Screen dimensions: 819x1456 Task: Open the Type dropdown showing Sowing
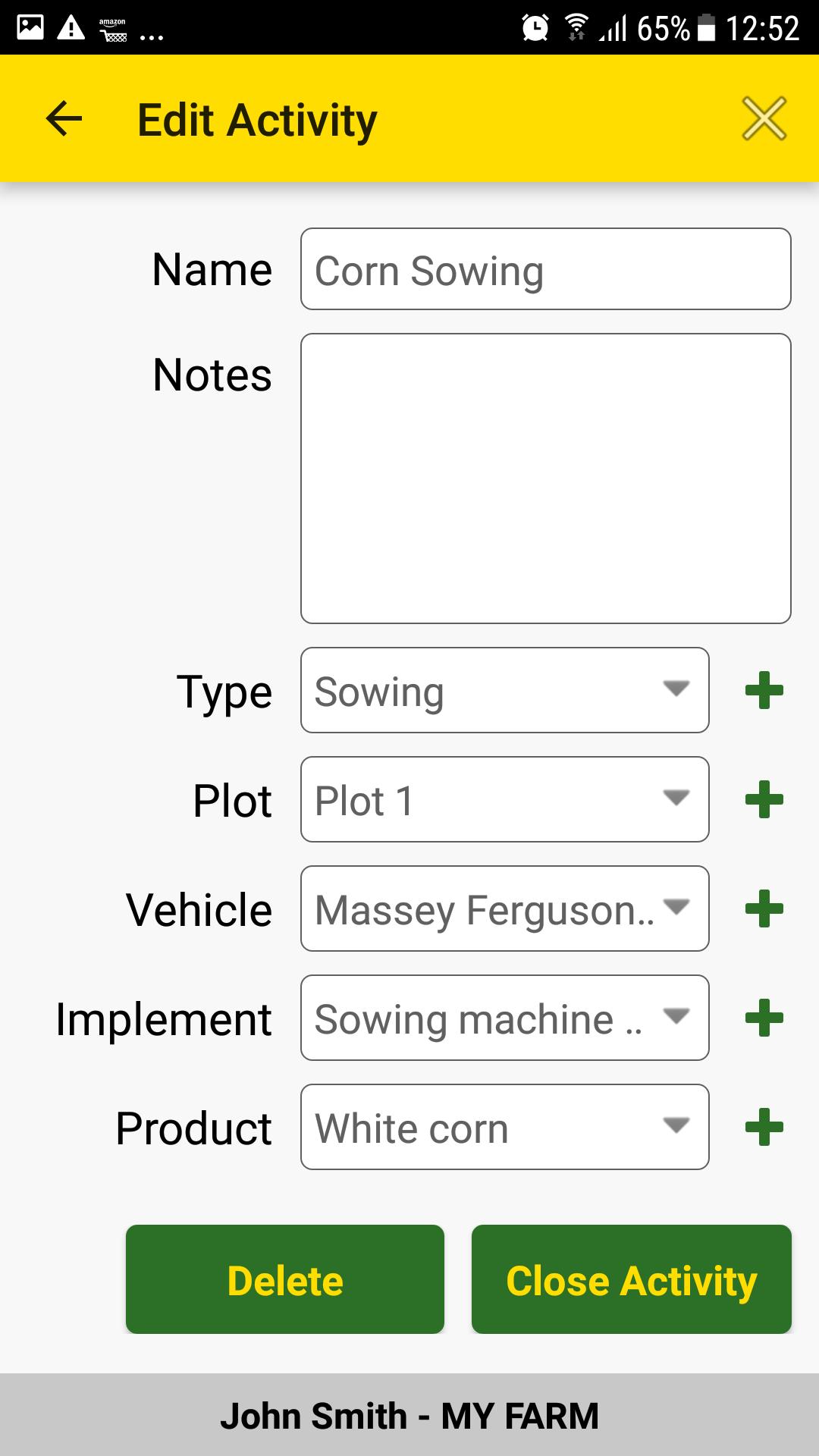point(505,690)
